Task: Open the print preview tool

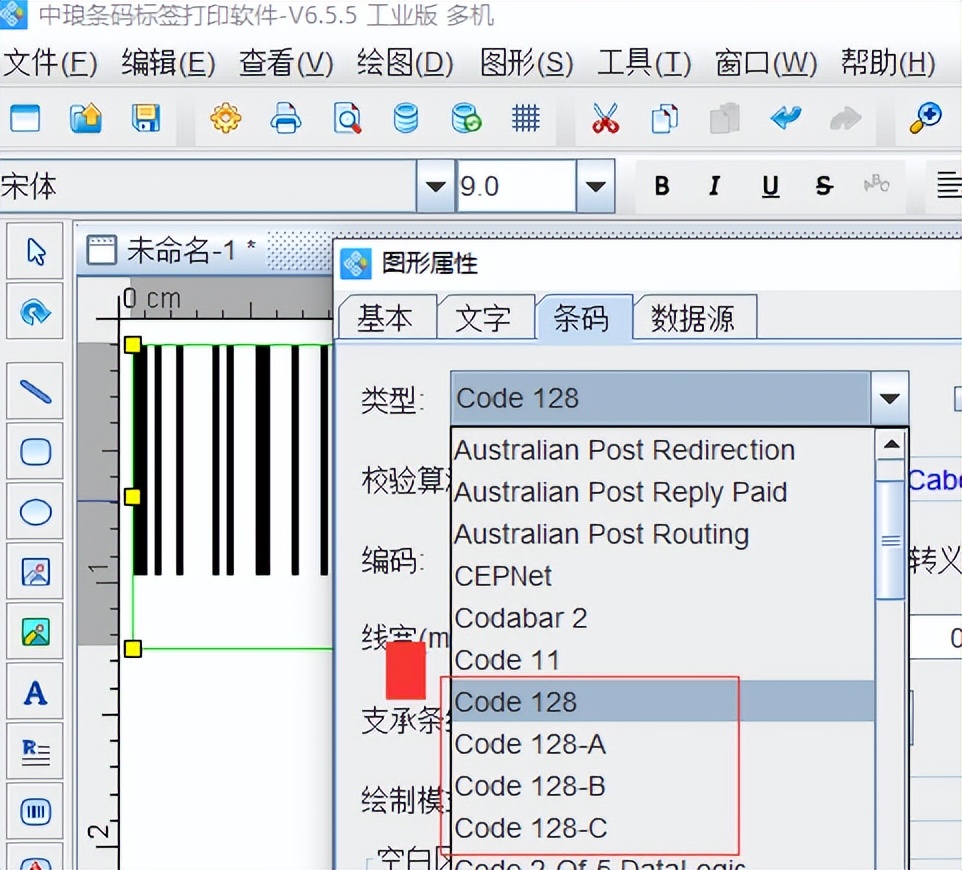Action: pos(347,117)
